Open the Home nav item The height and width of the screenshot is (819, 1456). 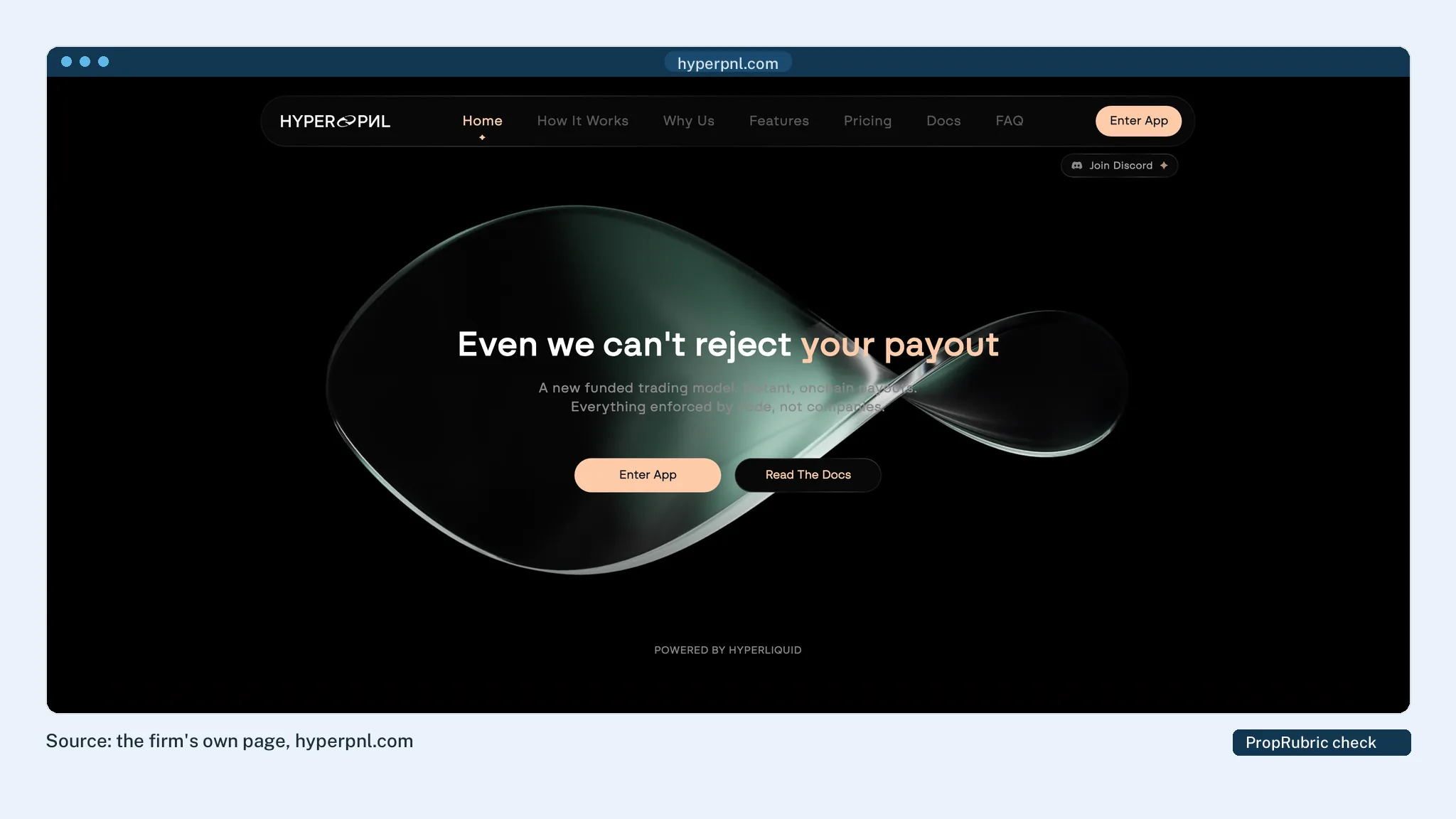click(x=482, y=121)
